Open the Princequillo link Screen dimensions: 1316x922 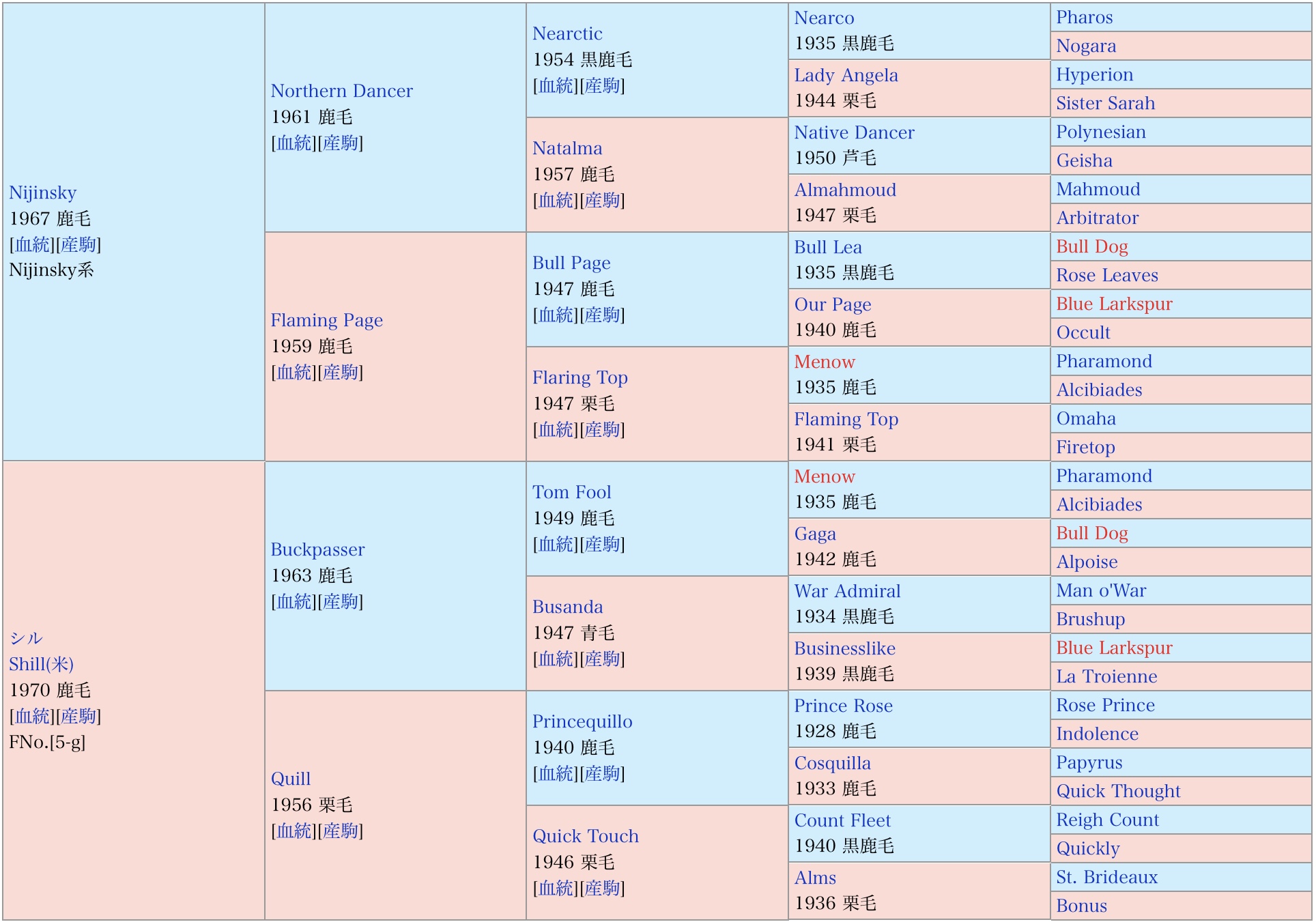(582, 722)
